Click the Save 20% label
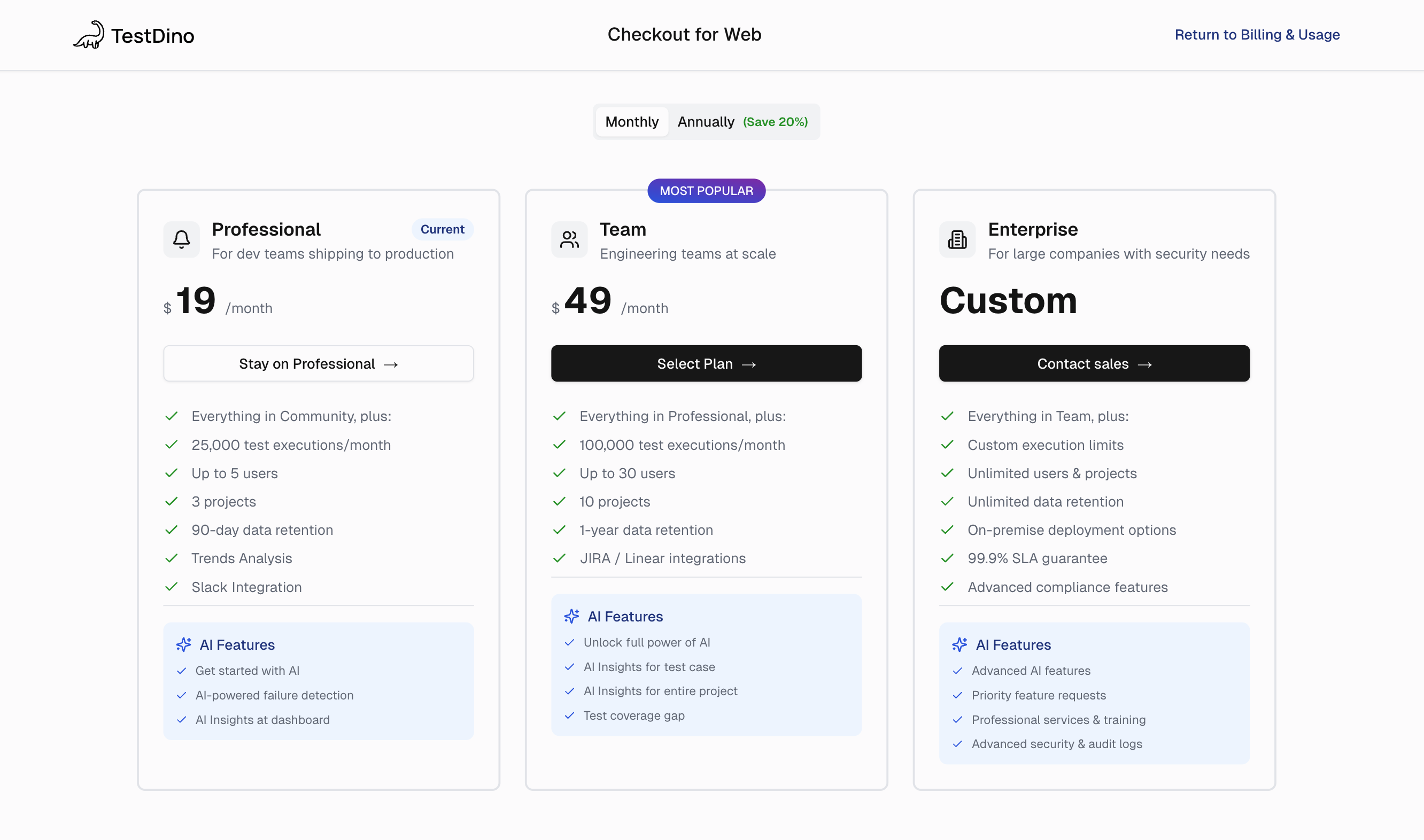 coord(775,122)
